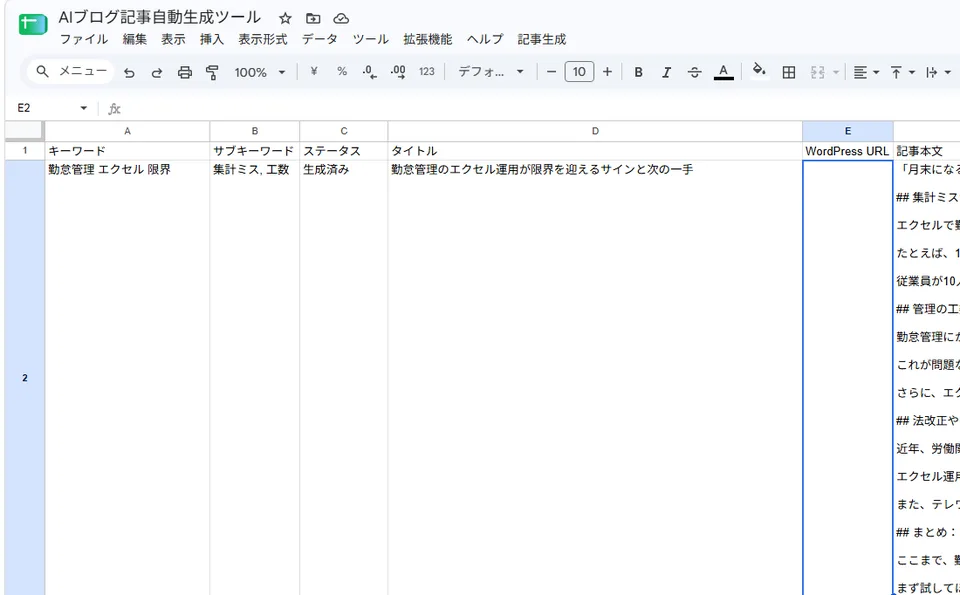Open the 123 number formats menu

pyautogui.click(x=427, y=72)
